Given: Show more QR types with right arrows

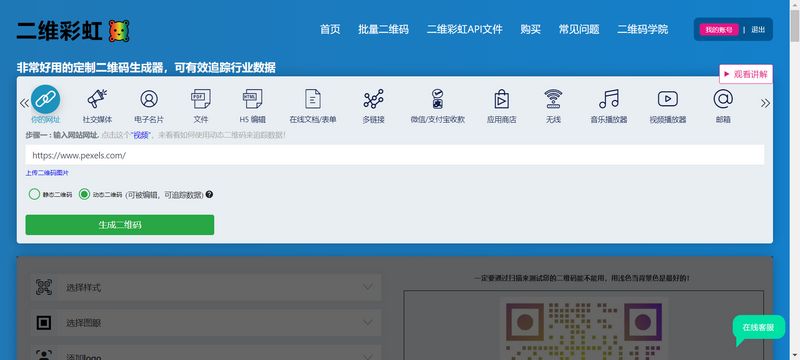Looking at the screenshot, I should (765, 103).
